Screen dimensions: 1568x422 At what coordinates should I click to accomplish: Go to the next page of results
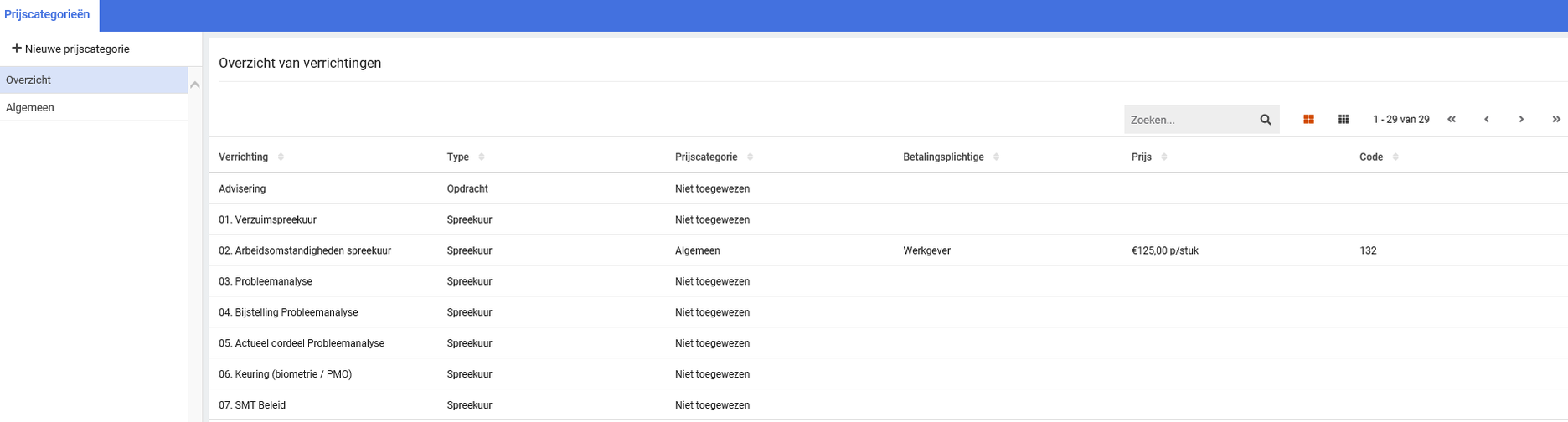tap(1521, 120)
